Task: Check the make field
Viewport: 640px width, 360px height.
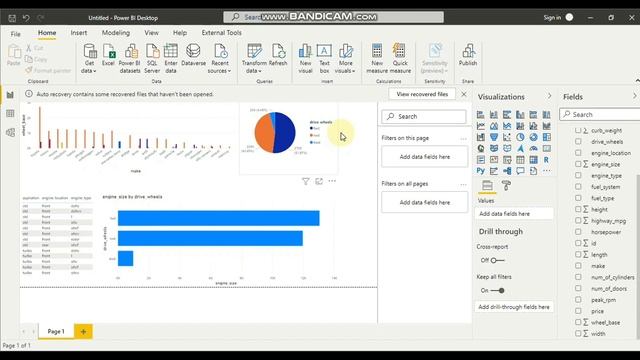Action: click(x=578, y=266)
